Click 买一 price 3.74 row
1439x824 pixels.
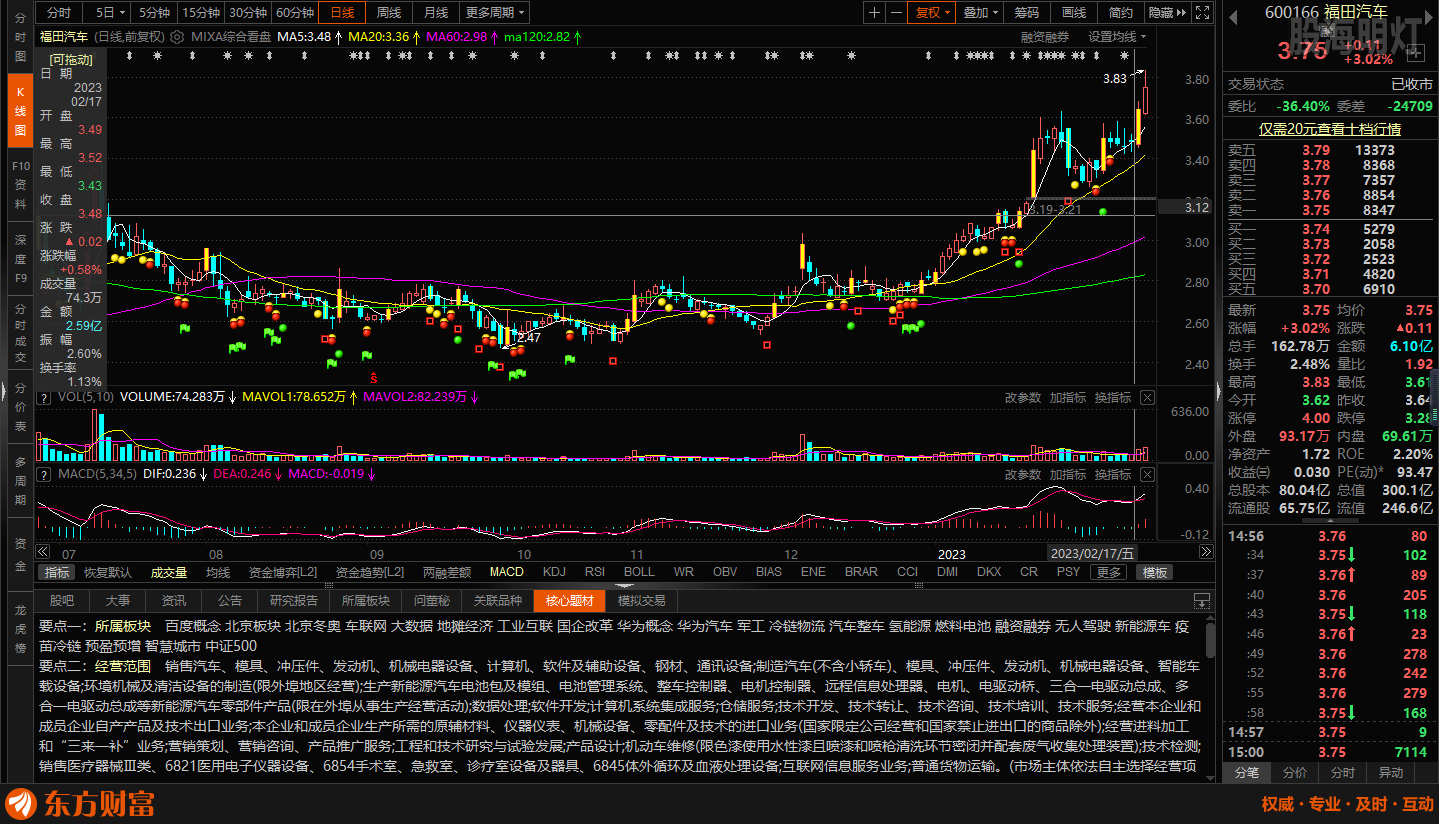1329,229
